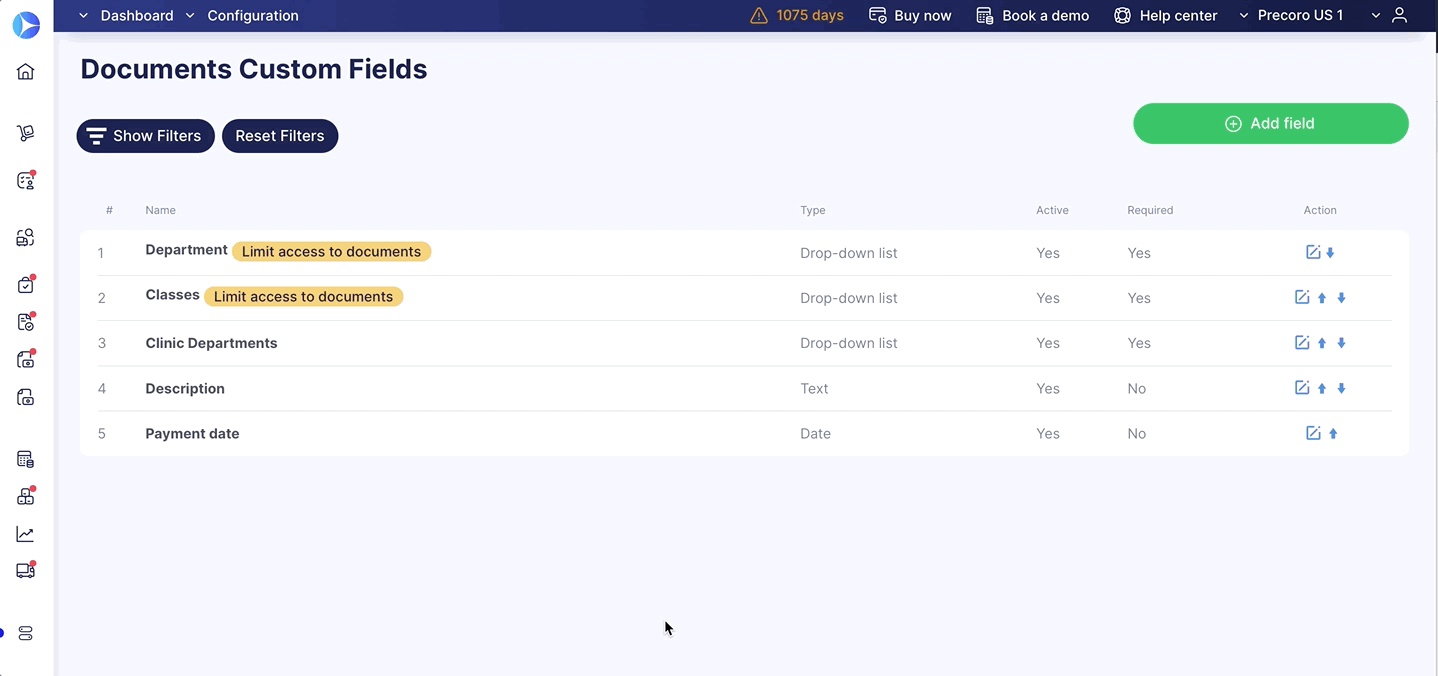This screenshot has height=676, width=1438.
Task: Edit the Classes custom field
Action: point(1302,298)
